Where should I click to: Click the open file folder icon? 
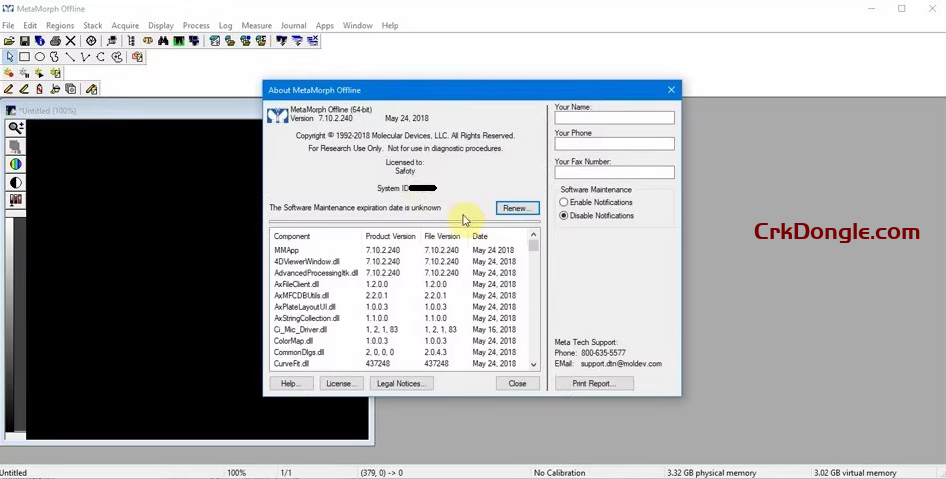point(9,41)
